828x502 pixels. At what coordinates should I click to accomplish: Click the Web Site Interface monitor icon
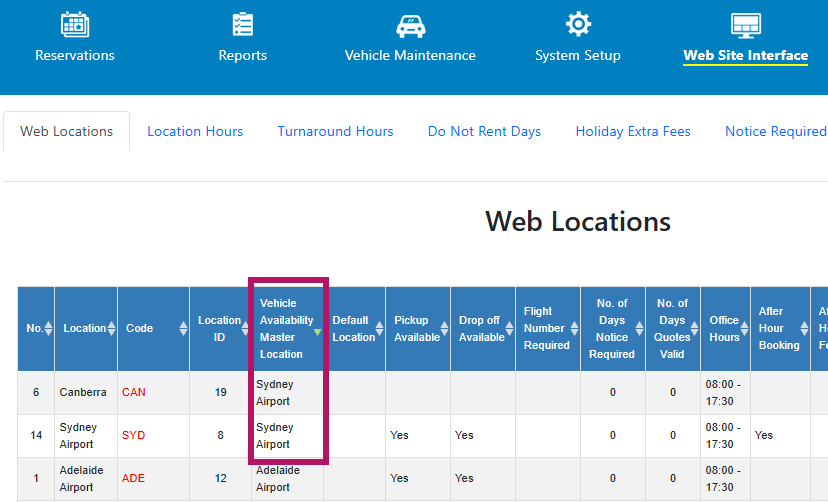(745, 25)
